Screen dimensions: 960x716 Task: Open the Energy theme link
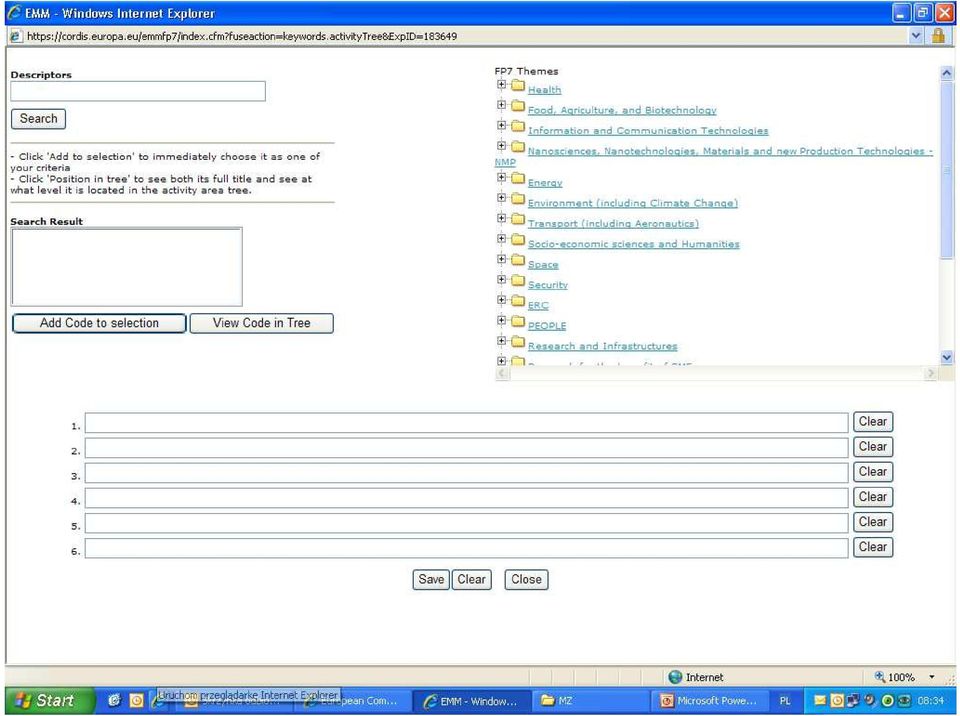[x=545, y=183]
